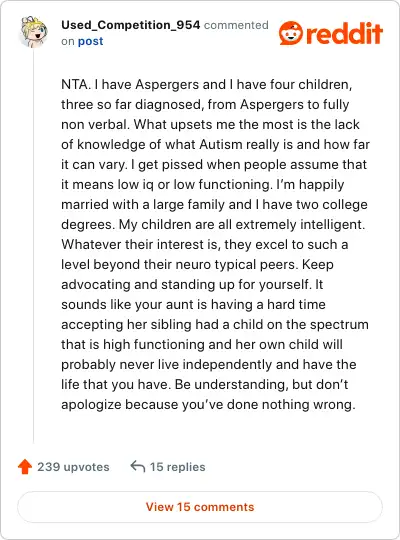Upvote using the orange arrow icon
This screenshot has height=540, width=400.
click(x=25, y=467)
